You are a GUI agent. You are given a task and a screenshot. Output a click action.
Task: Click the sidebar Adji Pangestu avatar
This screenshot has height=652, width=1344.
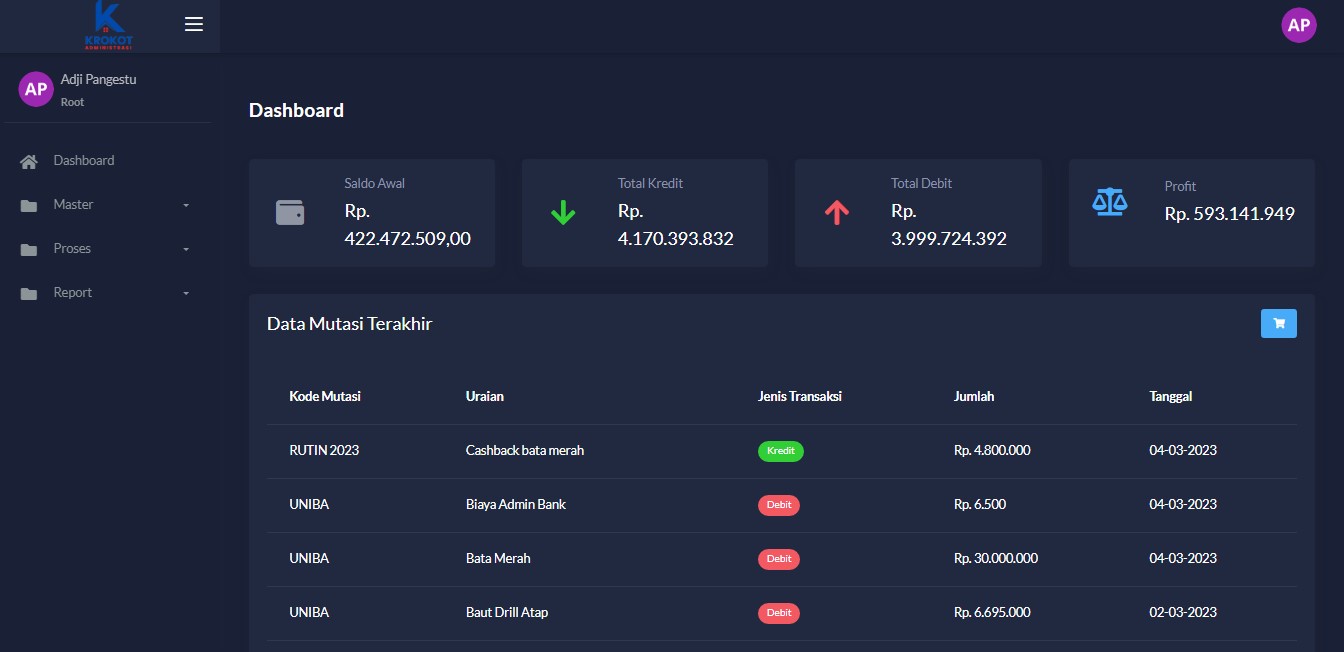pyautogui.click(x=36, y=89)
